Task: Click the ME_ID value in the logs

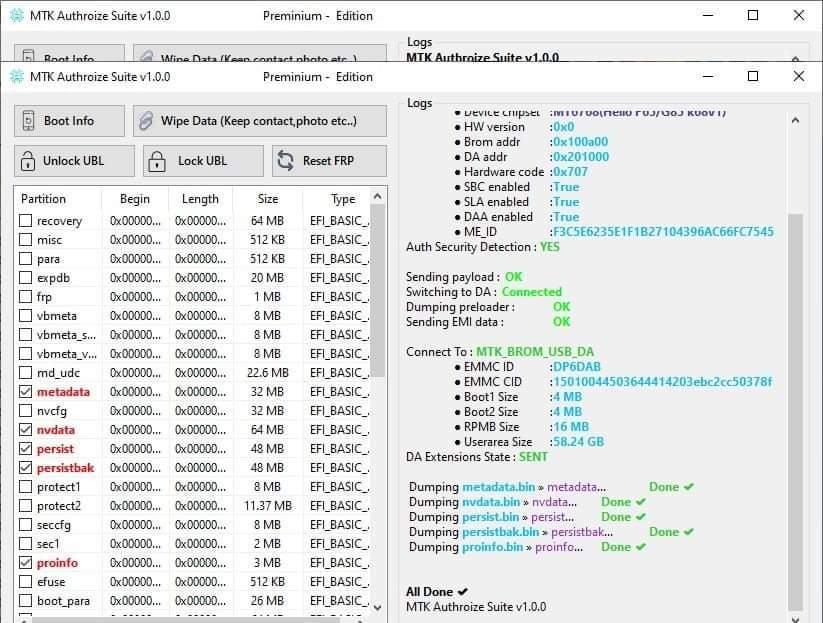Action: pyautogui.click(x=663, y=232)
